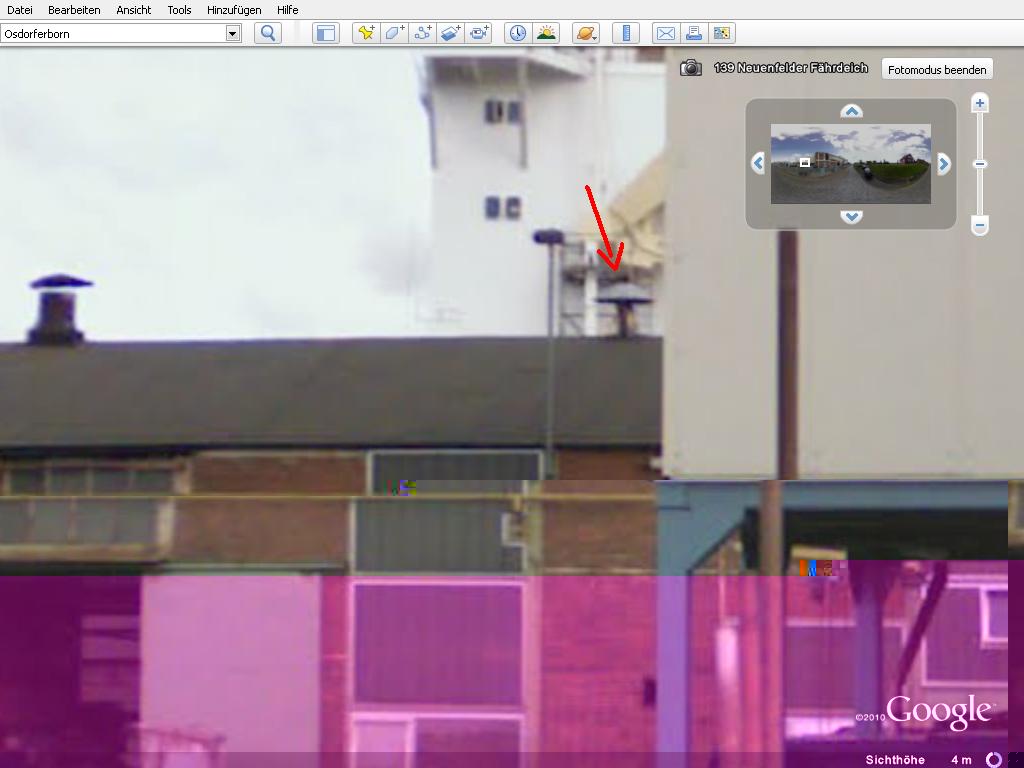Record a tour with the camera icon
Image resolution: width=1024 pixels, height=768 pixels.
coord(479,33)
